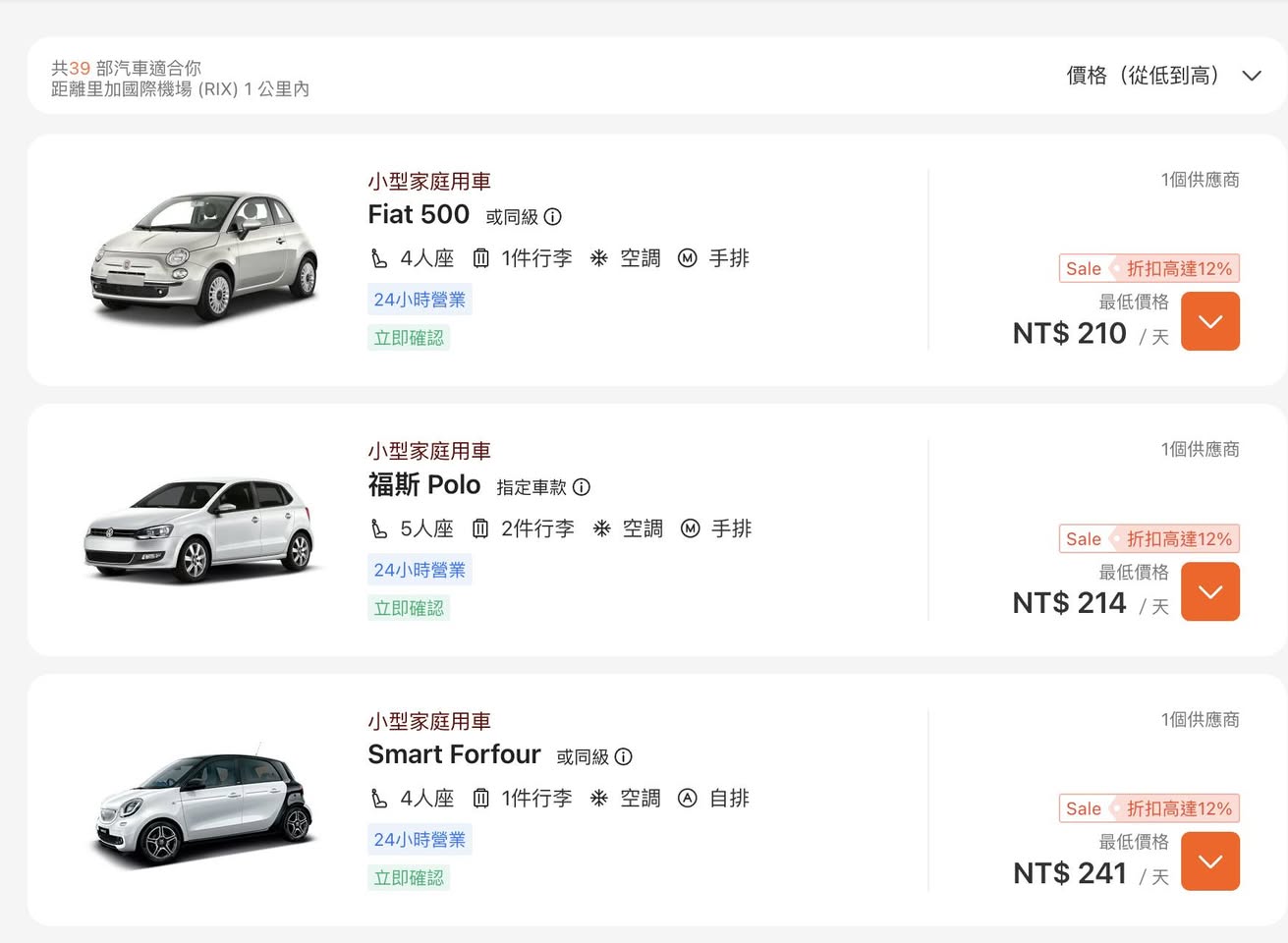Click the Smart Forfour car title
The height and width of the screenshot is (943, 1288).
click(x=454, y=754)
